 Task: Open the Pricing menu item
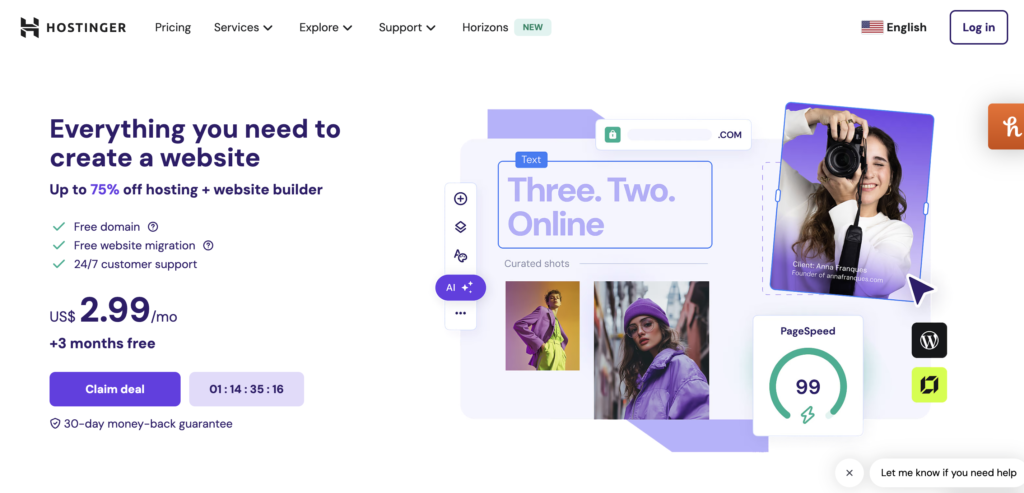coord(172,27)
